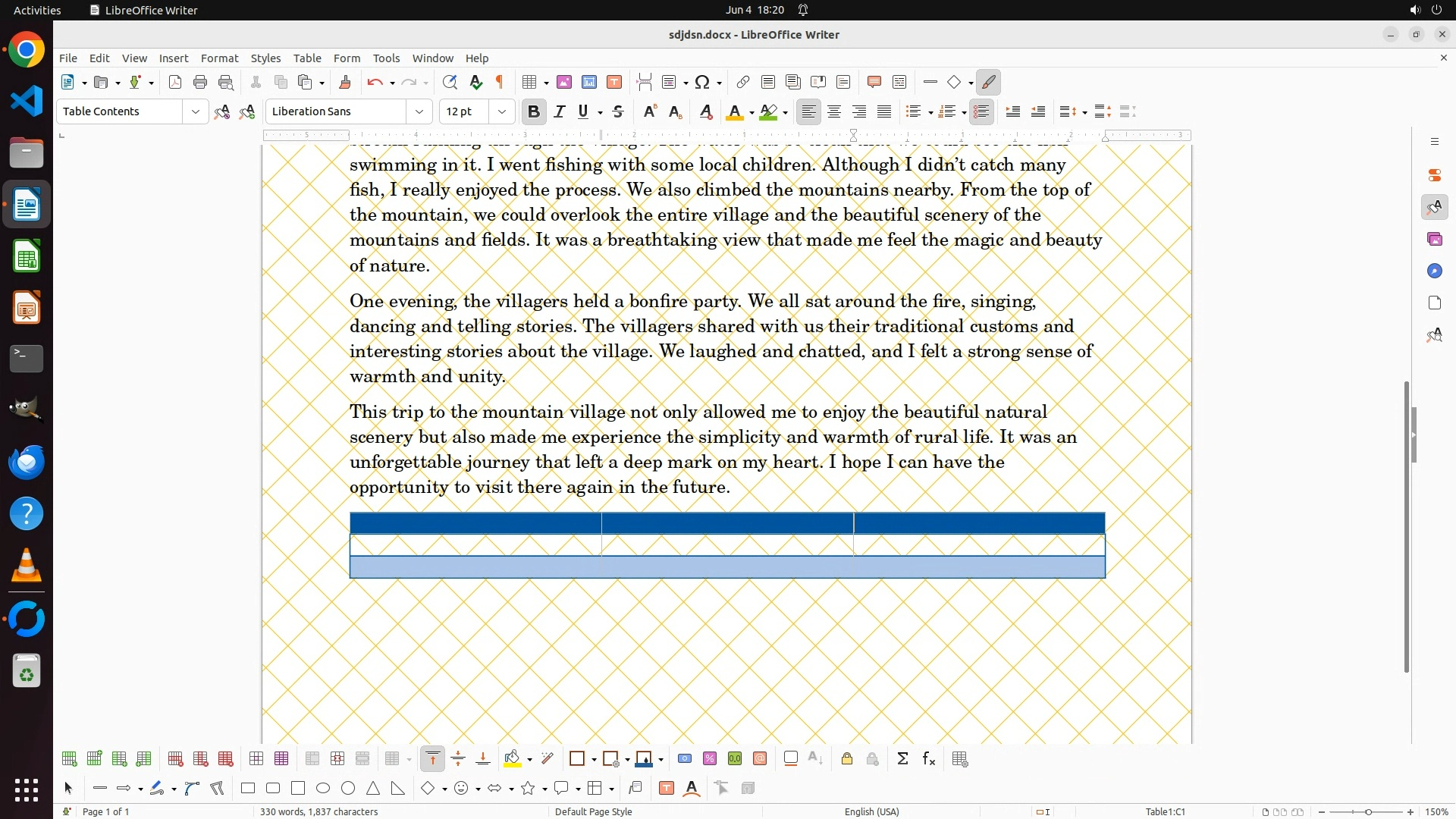Viewport: 1456px width, 819px height.
Task: Expand the Paragraph Style dropdown
Action: [196, 112]
